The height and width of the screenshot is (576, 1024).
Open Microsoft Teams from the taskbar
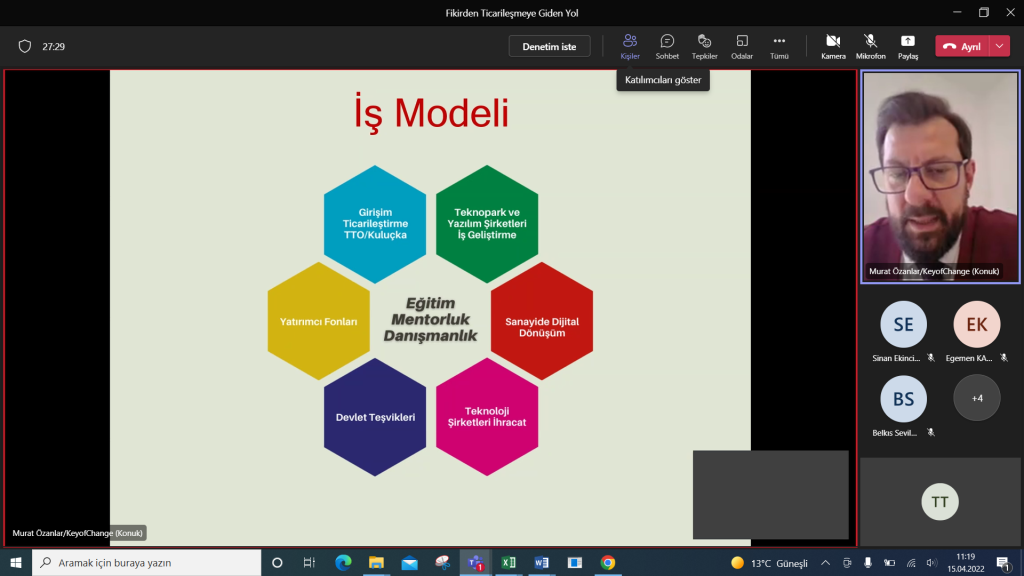click(x=475, y=563)
